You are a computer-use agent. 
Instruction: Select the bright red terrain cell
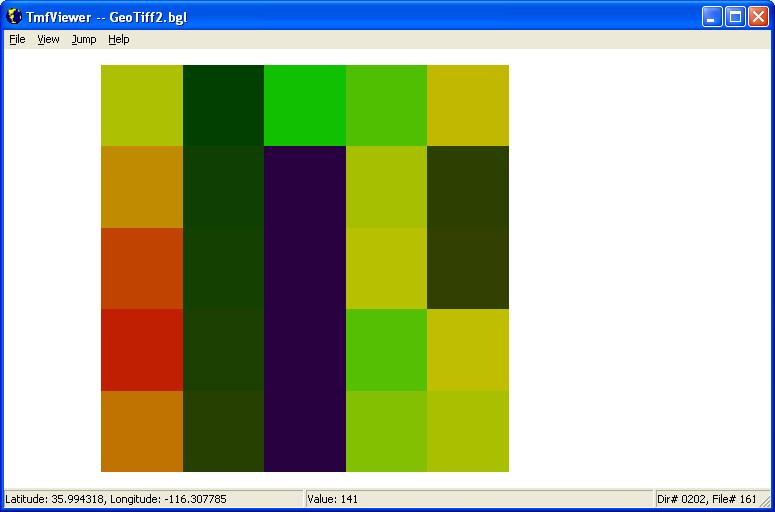pyautogui.click(x=142, y=350)
